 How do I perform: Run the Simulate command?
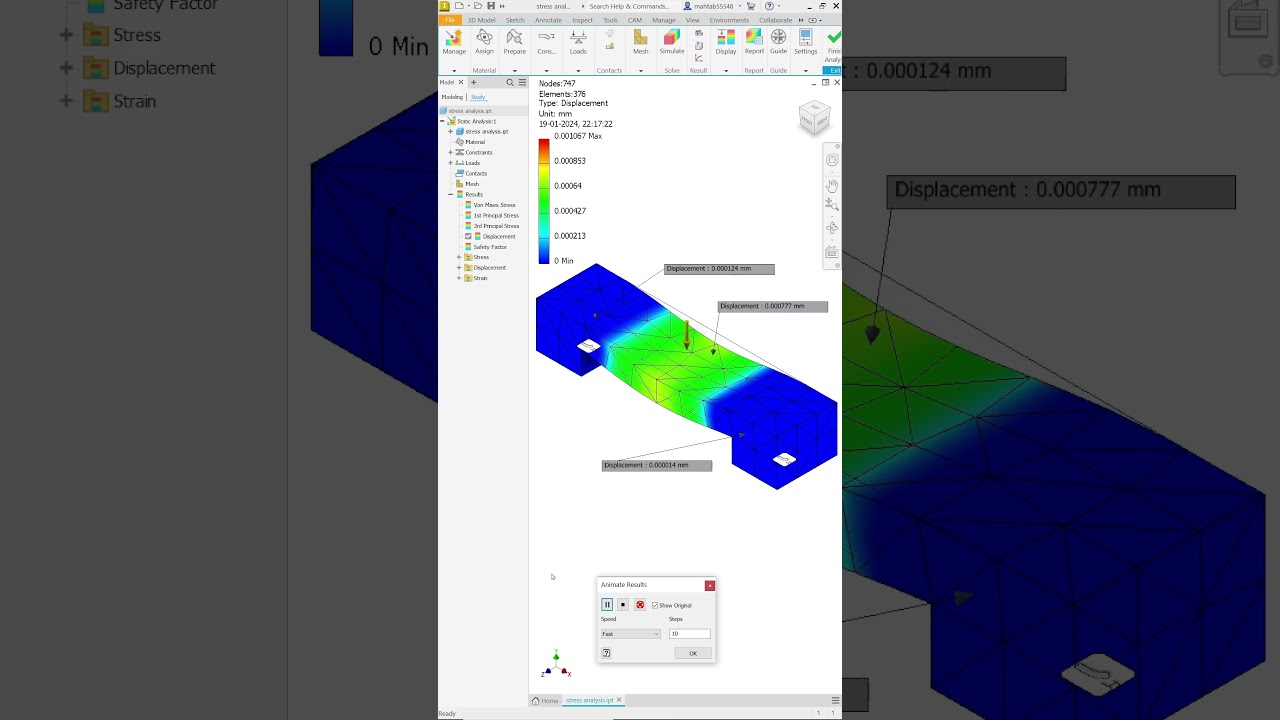pyautogui.click(x=672, y=41)
